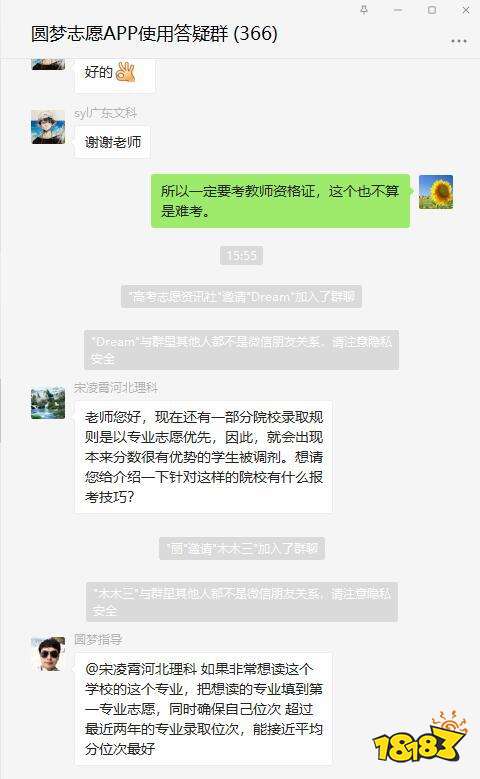480x779 pixels.
Task: Click the 木木三 invited system notice
Action: click(242, 548)
